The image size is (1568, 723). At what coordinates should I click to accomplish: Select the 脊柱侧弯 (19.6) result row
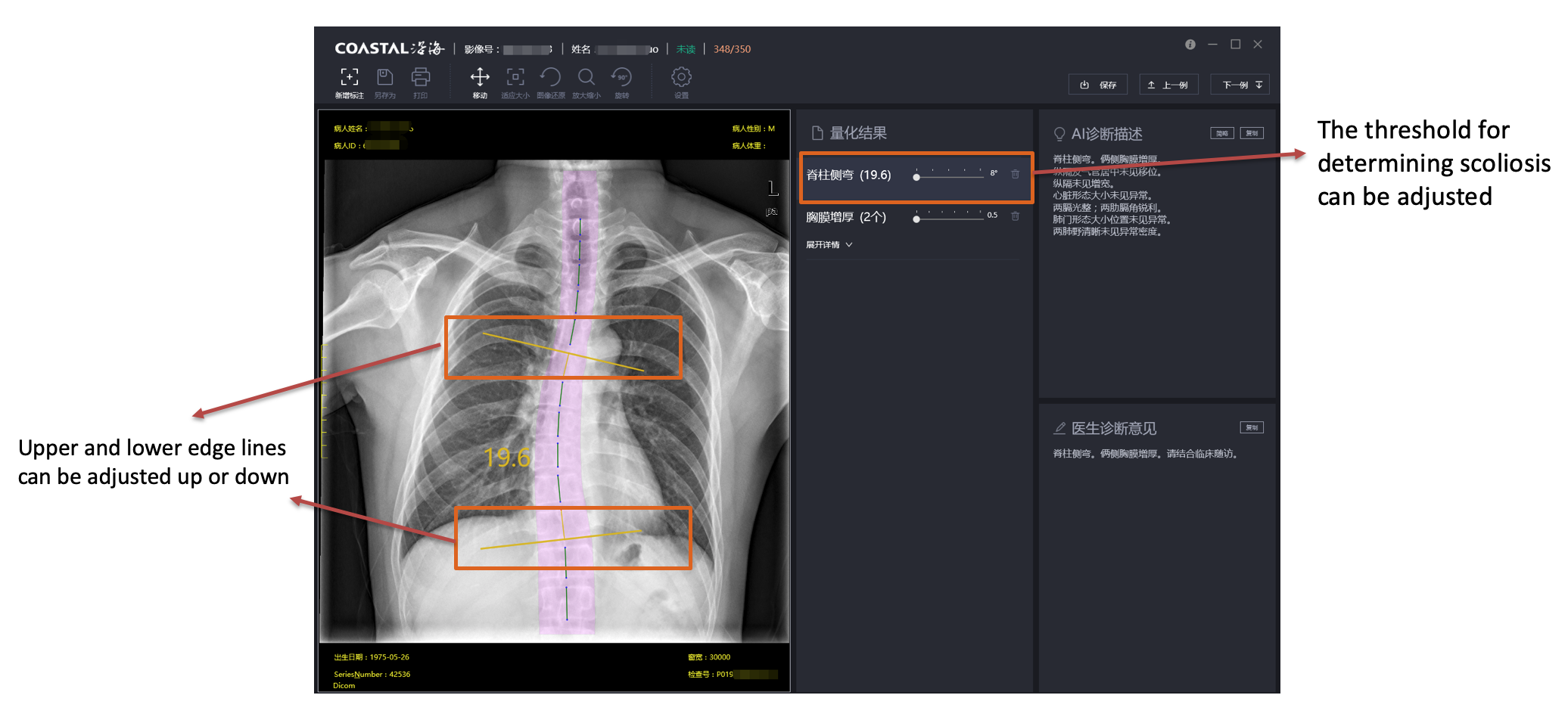click(x=916, y=176)
